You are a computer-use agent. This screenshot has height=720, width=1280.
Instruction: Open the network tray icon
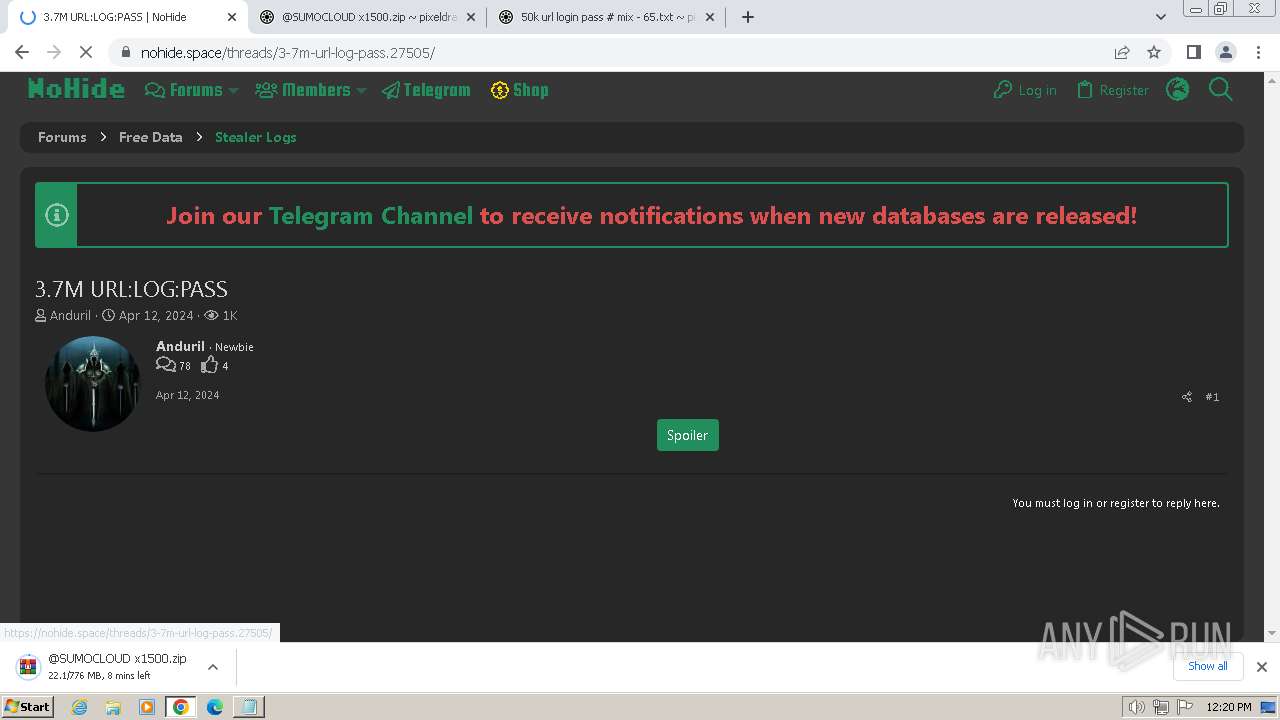click(x=1161, y=707)
